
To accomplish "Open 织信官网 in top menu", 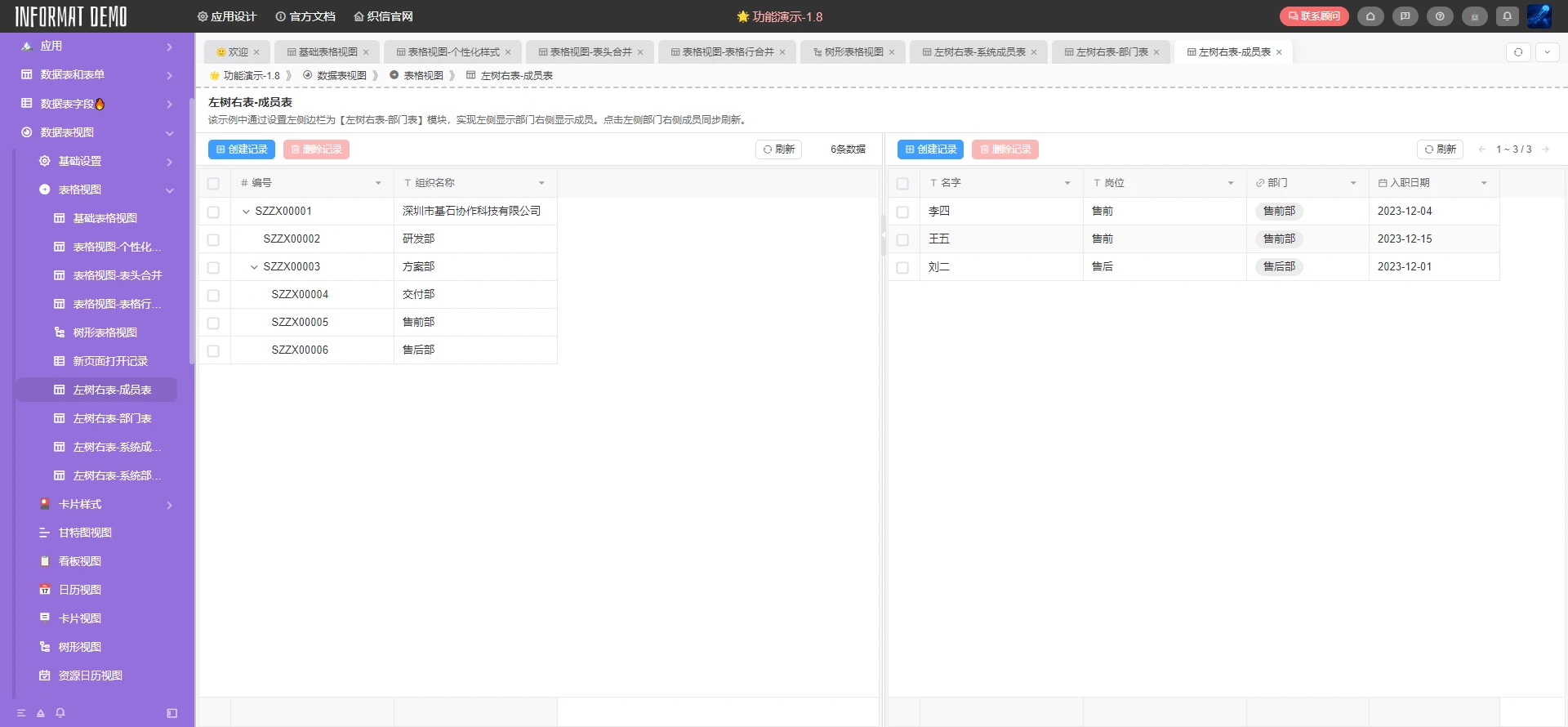I will coord(383,16).
